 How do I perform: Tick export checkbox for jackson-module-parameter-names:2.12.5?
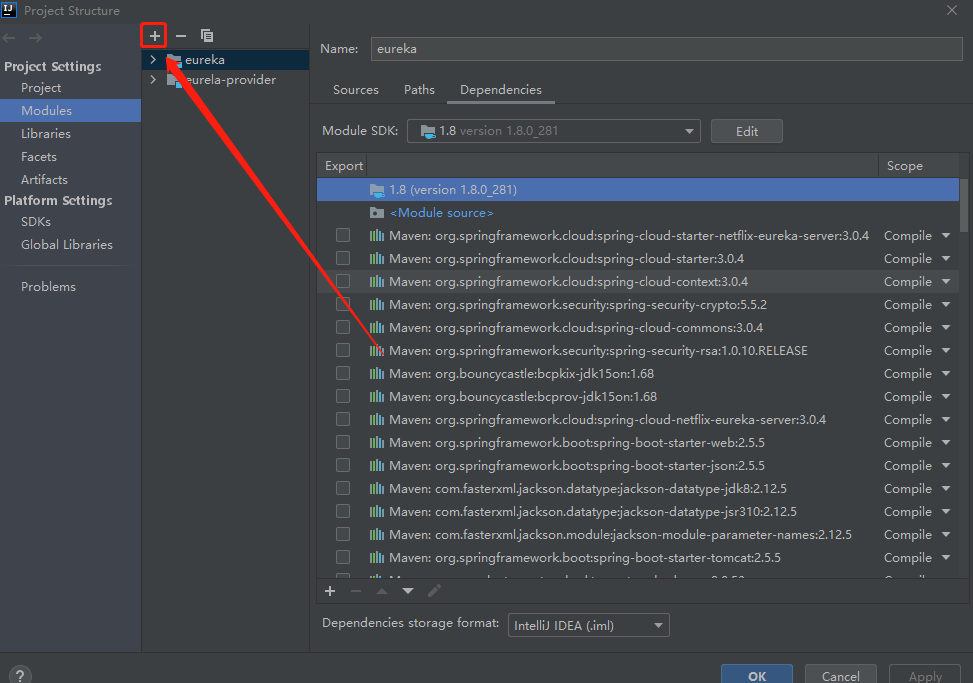tap(343, 534)
